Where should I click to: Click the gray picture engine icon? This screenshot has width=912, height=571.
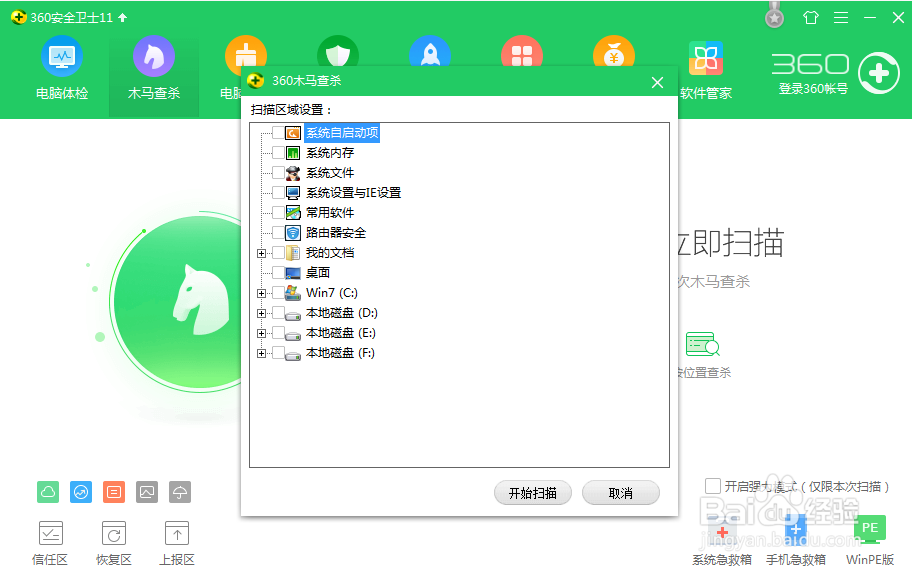tap(147, 492)
